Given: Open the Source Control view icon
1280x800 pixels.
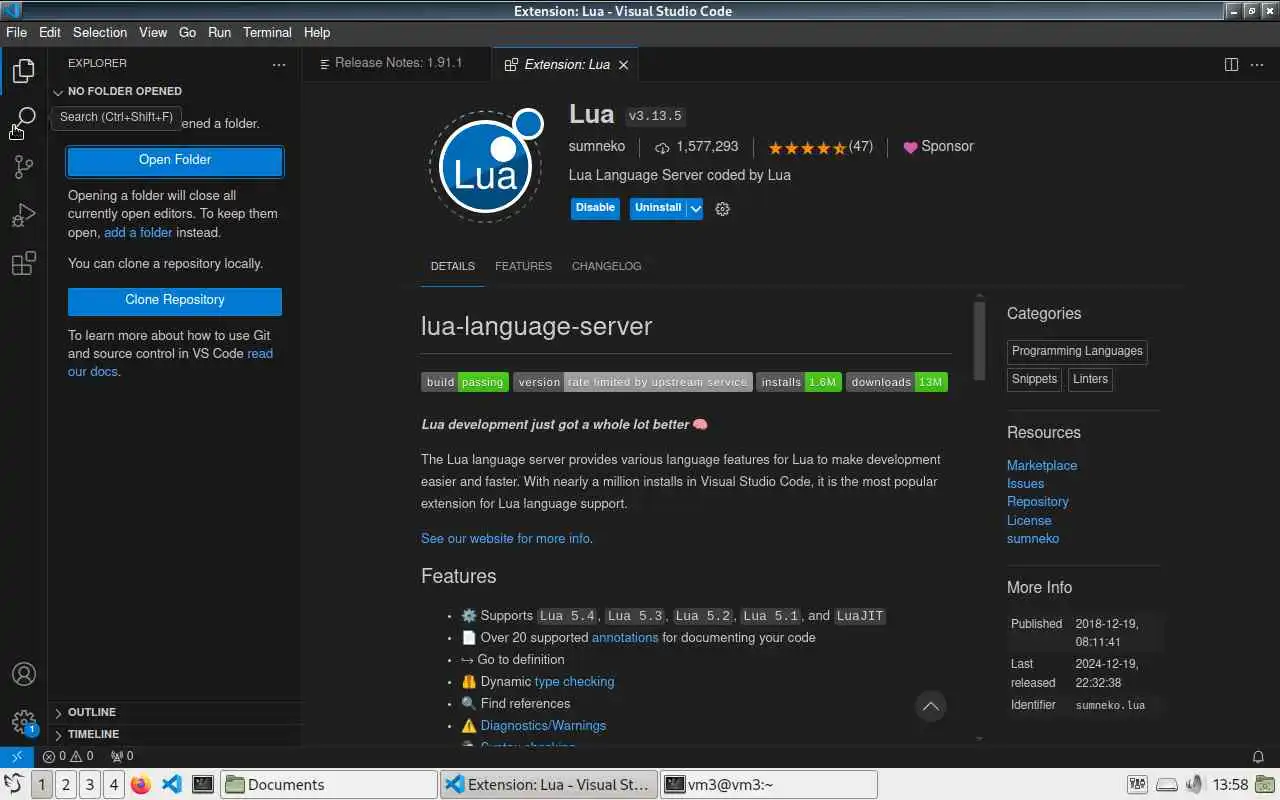Looking at the screenshot, I should pos(23,167).
